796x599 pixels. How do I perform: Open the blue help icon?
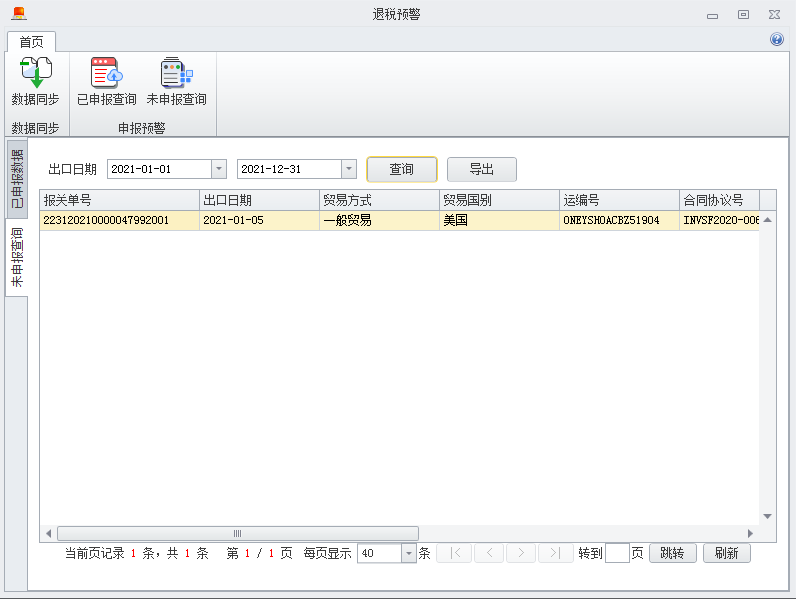[x=777, y=39]
